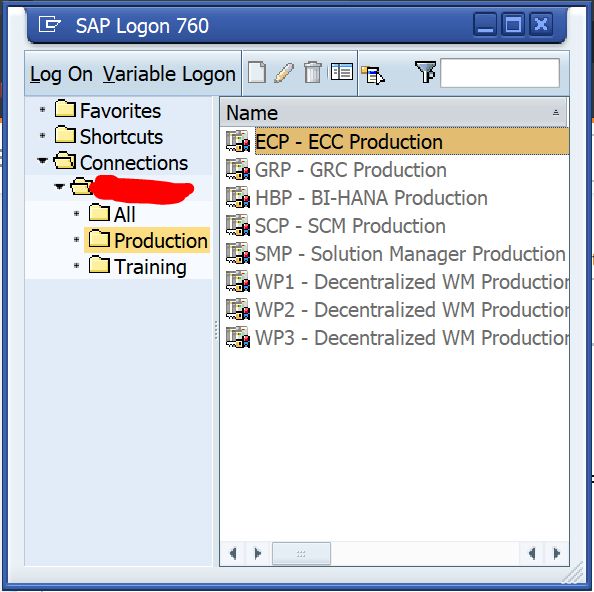Click the Variable Logon button
Viewport: 594px width, 592px height.
(x=169, y=74)
